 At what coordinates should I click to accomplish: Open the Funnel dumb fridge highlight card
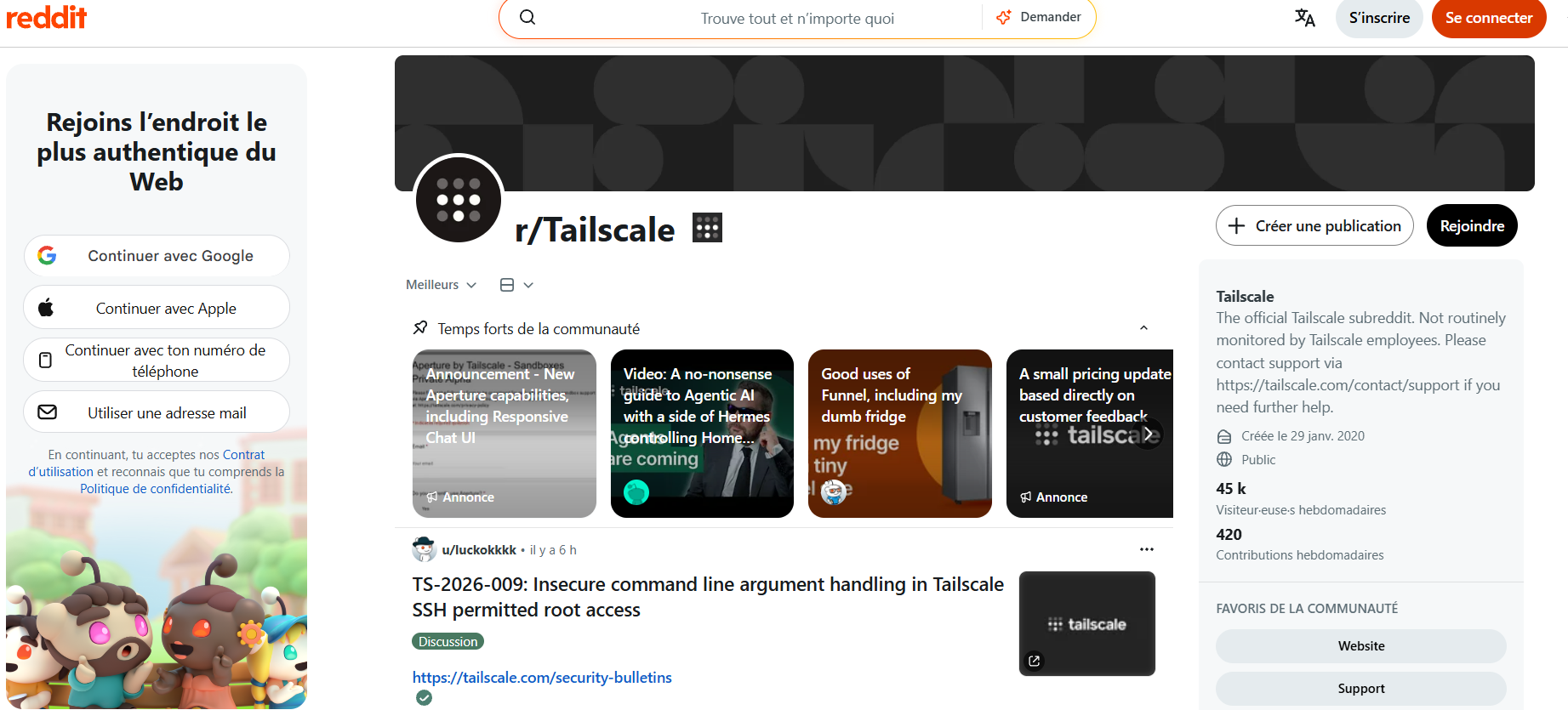[900, 434]
